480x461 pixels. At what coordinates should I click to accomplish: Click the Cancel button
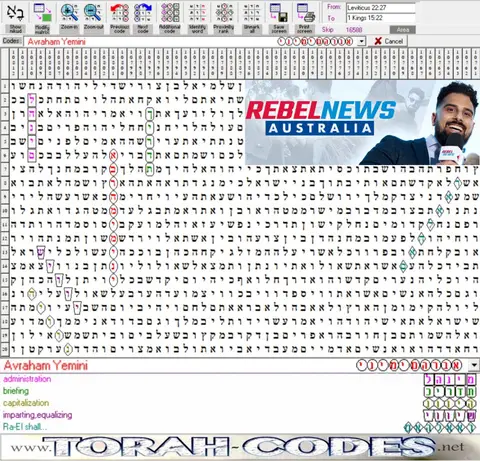pos(388,41)
